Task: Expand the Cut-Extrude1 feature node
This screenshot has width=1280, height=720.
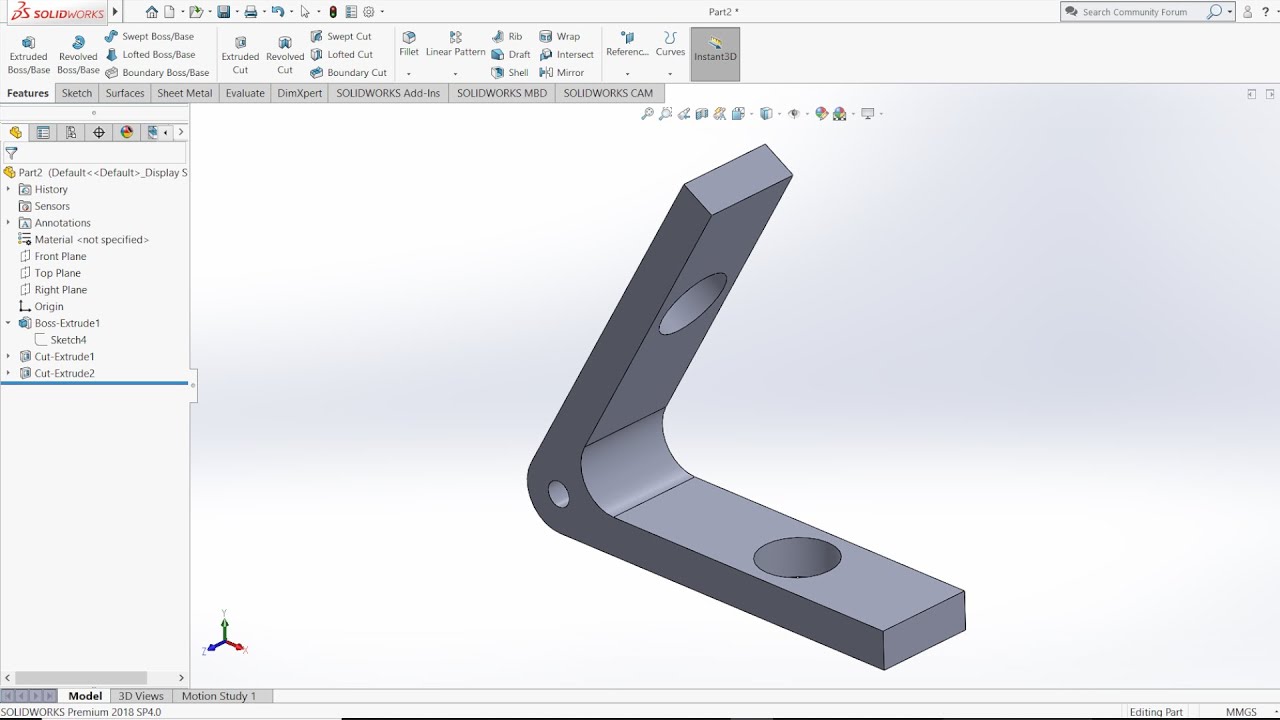Action: point(8,356)
